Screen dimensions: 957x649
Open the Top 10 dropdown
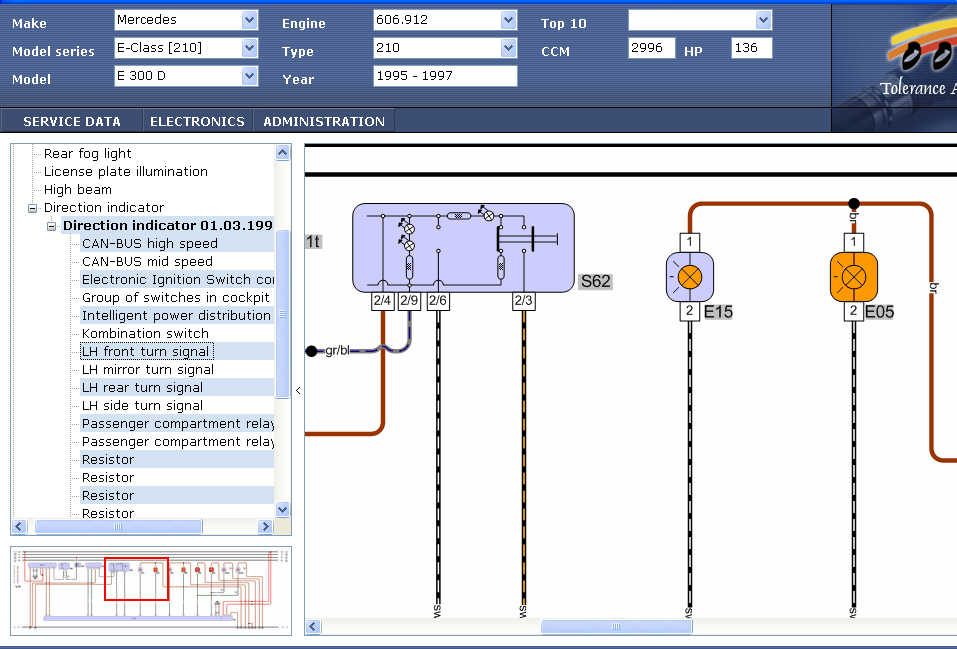[764, 20]
